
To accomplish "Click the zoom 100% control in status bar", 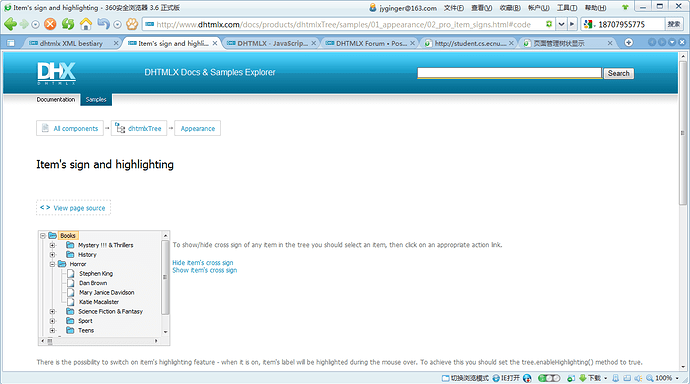I will point(663,378).
